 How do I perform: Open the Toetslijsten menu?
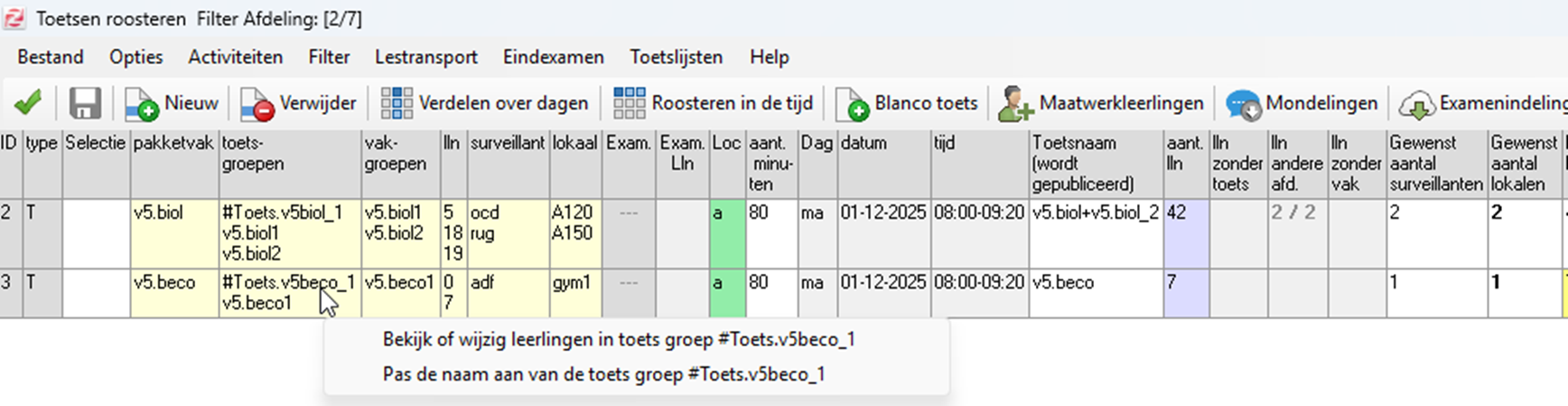click(677, 57)
